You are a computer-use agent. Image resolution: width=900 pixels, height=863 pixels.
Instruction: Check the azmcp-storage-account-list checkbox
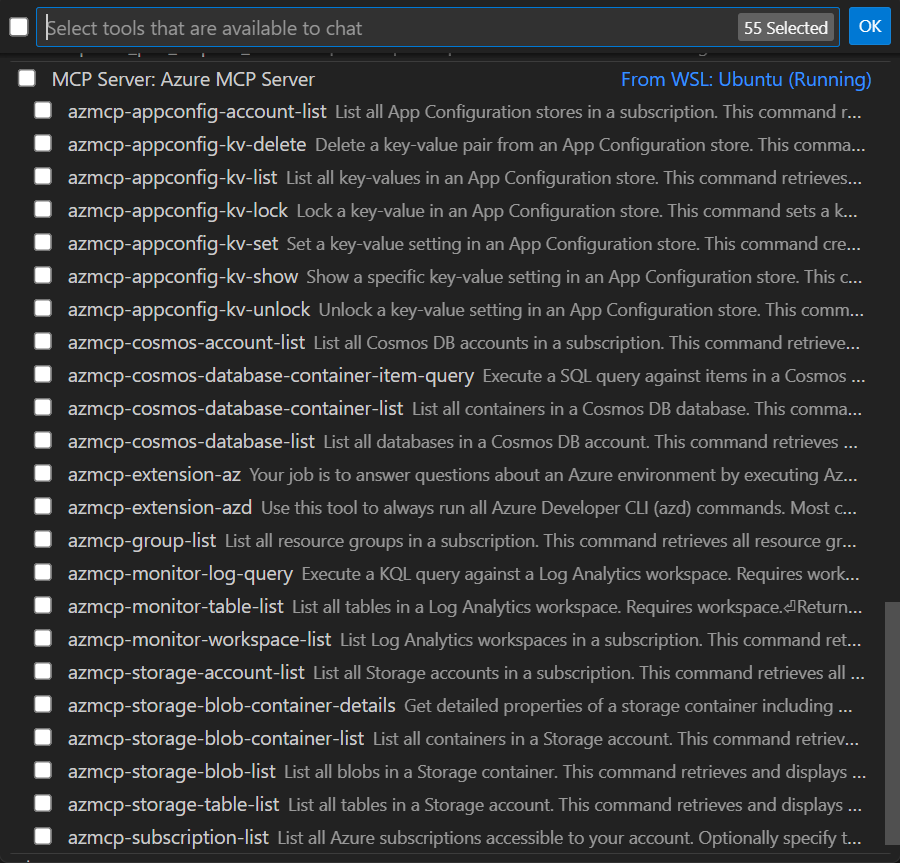tap(43, 671)
